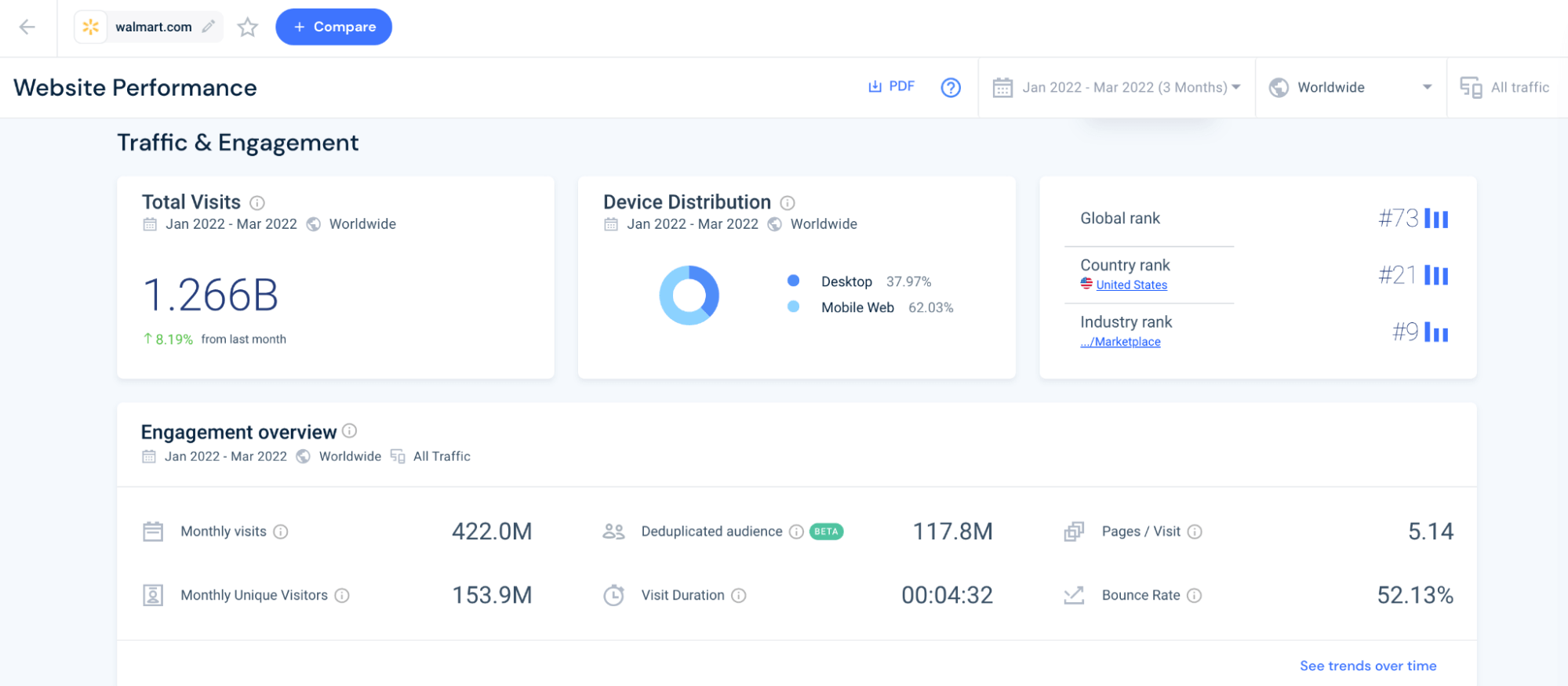Edit the walmart.com domain with pencil icon
The width and height of the screenshot is (1568, 686).
click(x=208, y=27)
